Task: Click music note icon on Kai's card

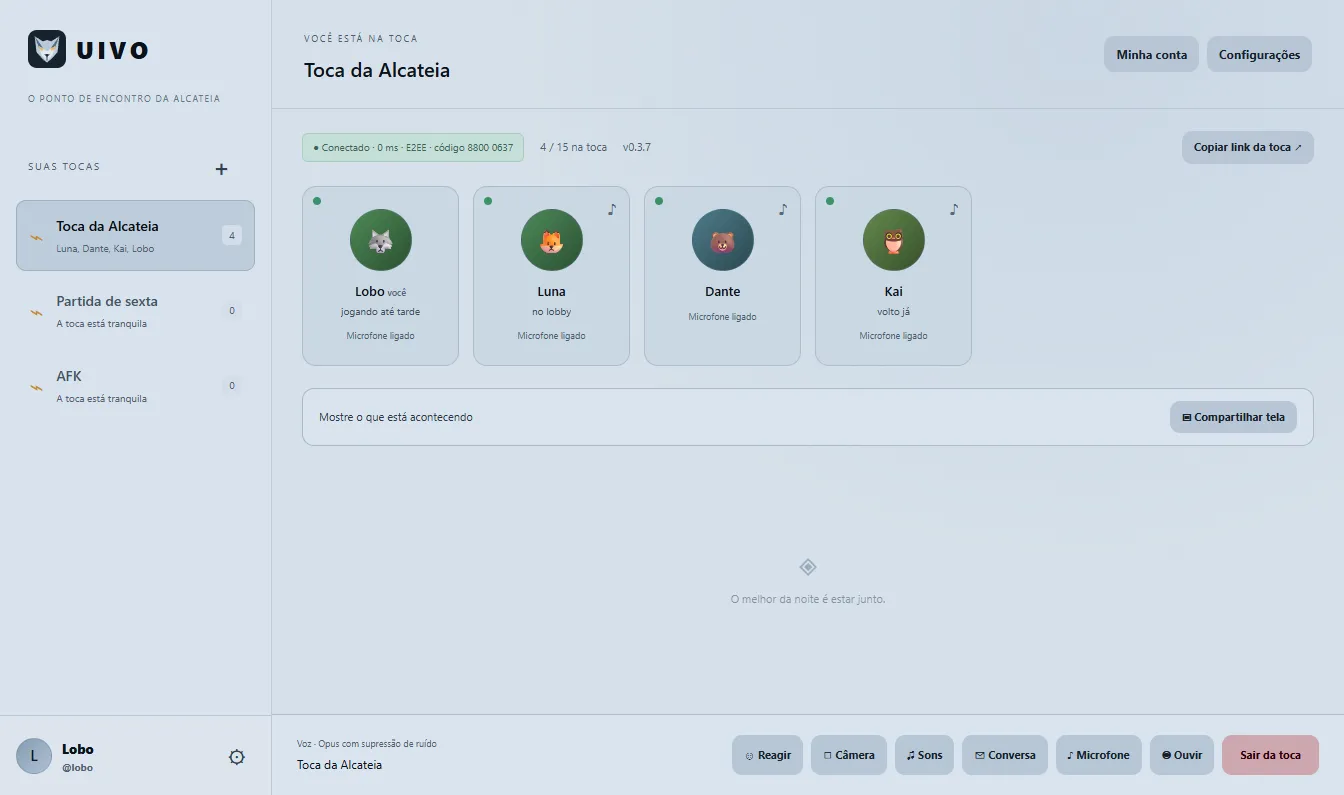Action: pos(954,209)
